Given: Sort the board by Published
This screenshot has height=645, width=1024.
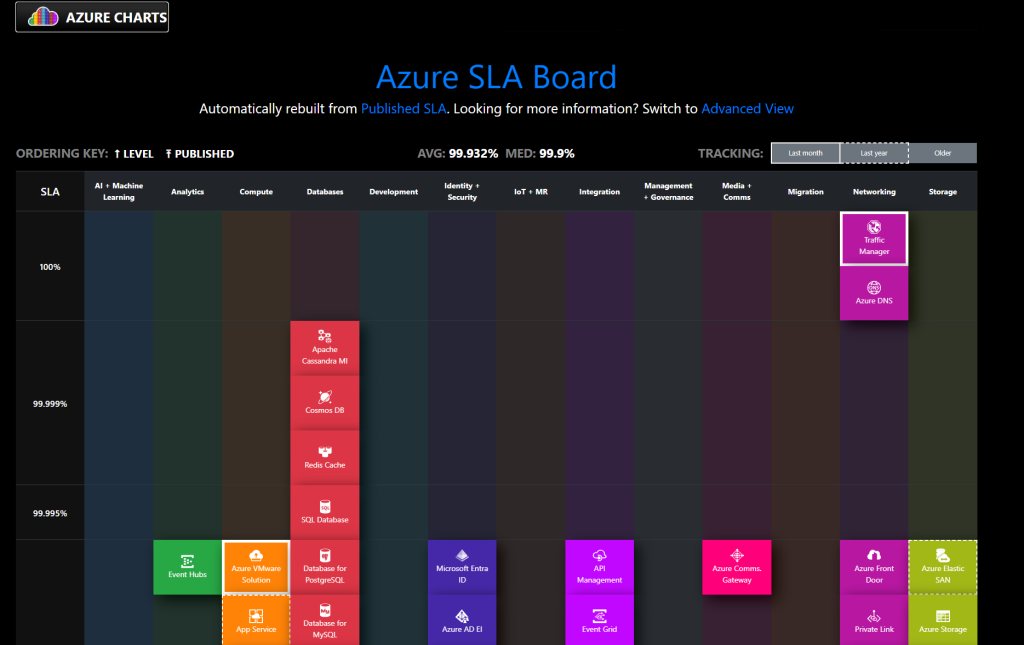Looking at the screenshot, I should pyautogui.click(x=199, y=154).
